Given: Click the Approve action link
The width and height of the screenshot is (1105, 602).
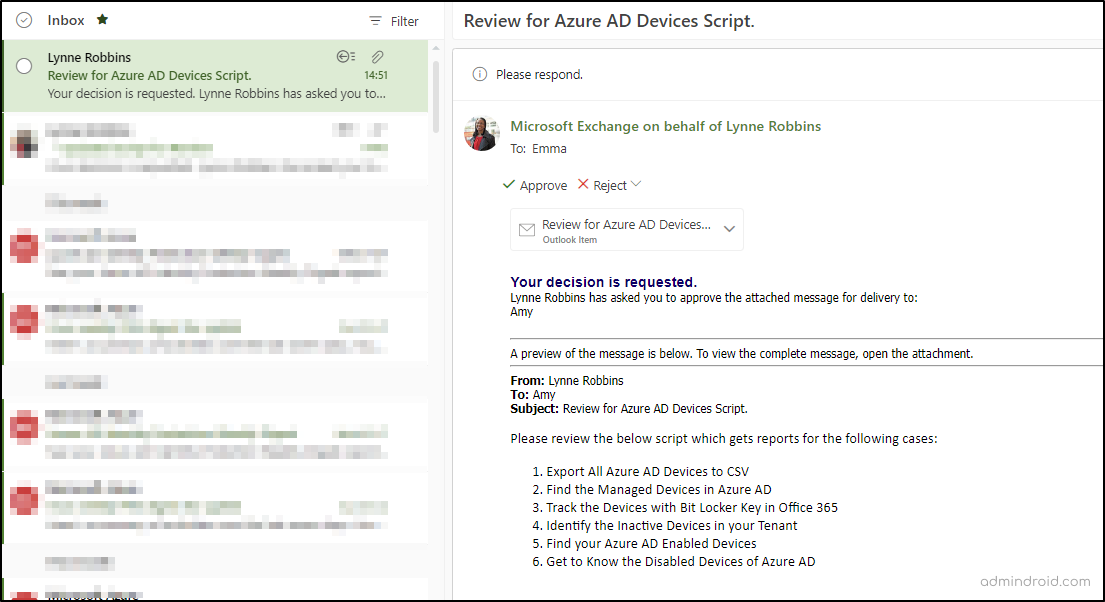Looking at the screenshot, I should pyautogui.click(x=543, y=185).
